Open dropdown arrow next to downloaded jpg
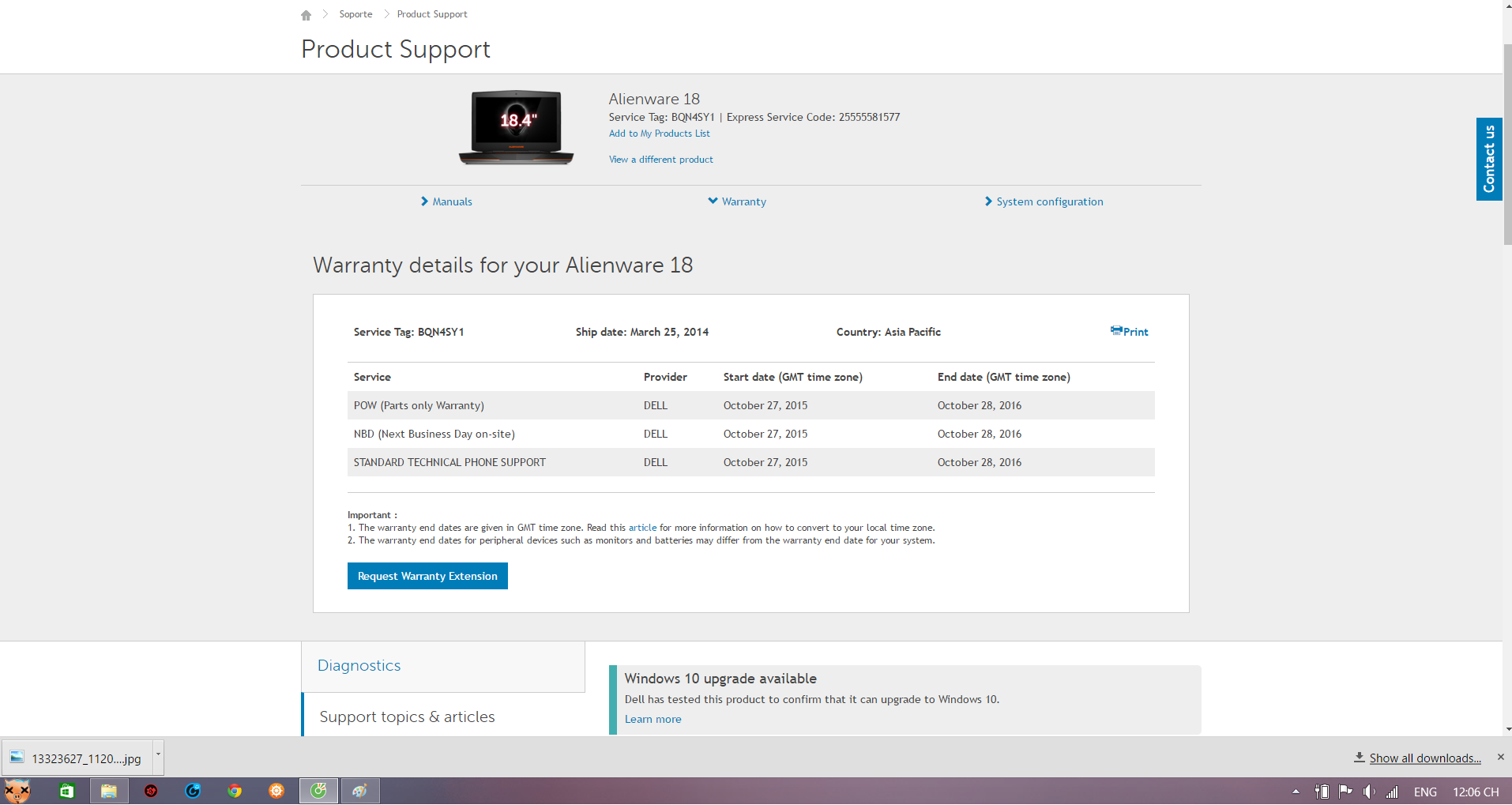 click(158, 754)
